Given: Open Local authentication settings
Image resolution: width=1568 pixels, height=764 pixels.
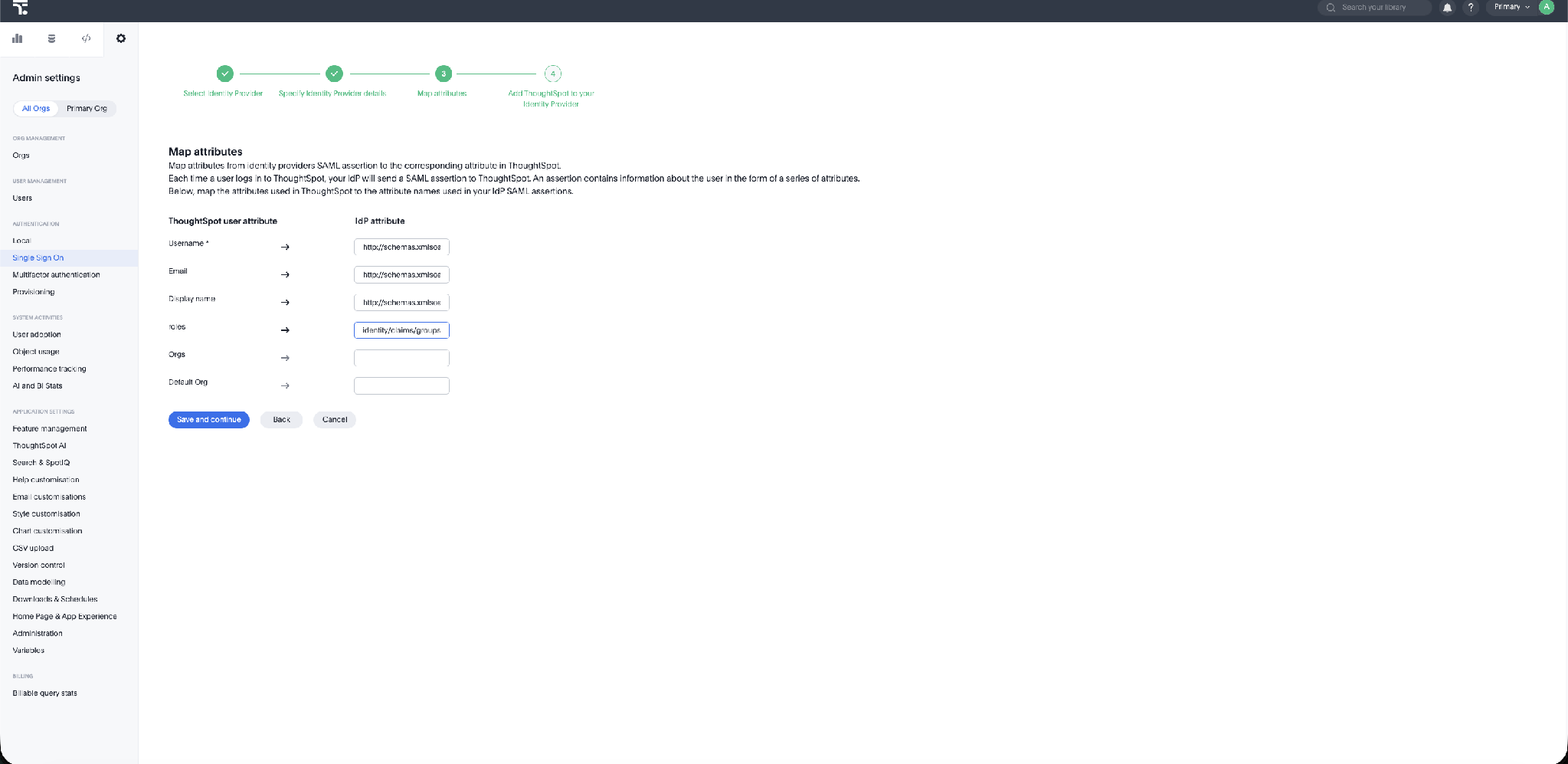Looking at the screenshot, I should click(x=21, y=241).
